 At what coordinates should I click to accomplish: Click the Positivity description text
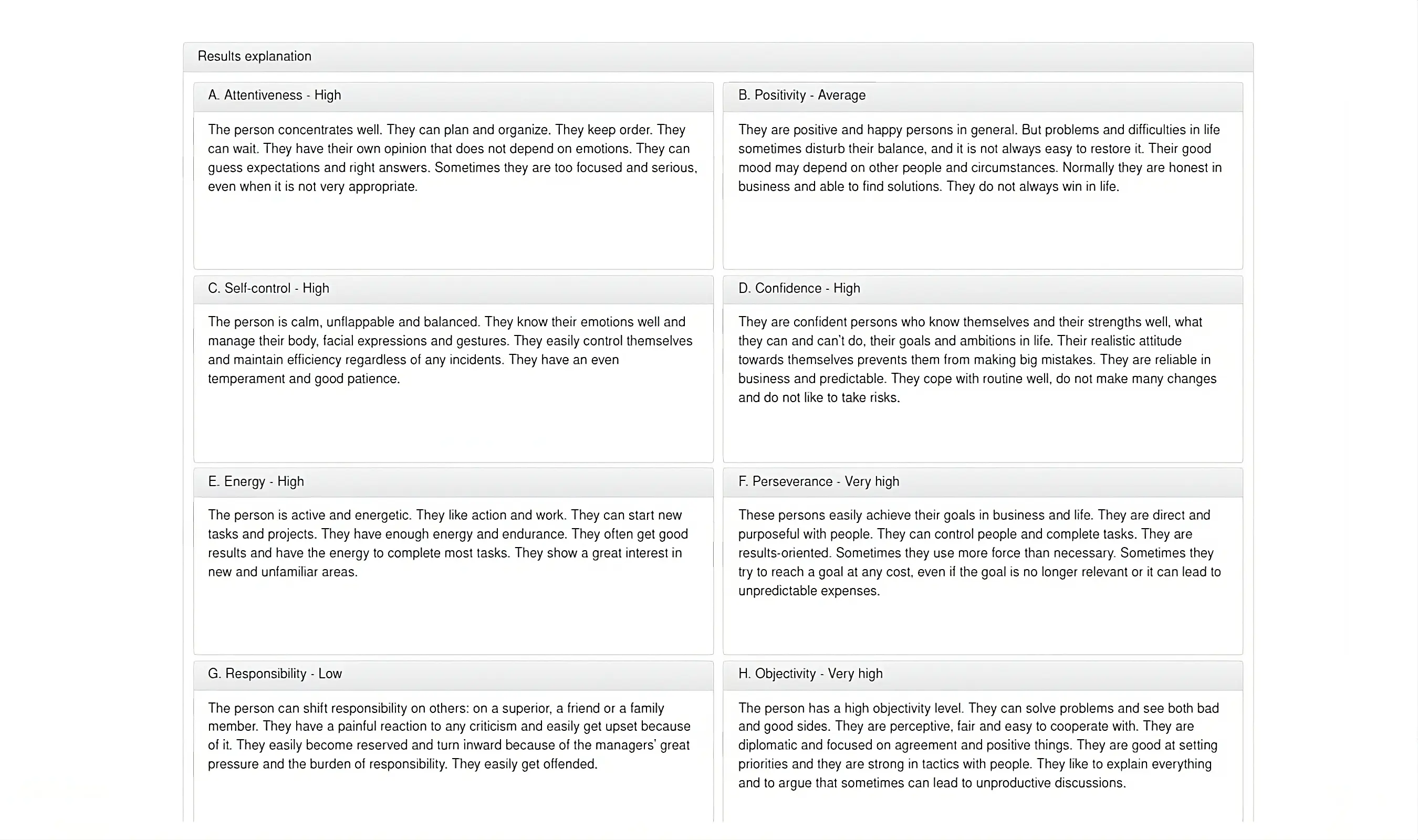coord(979,158)
